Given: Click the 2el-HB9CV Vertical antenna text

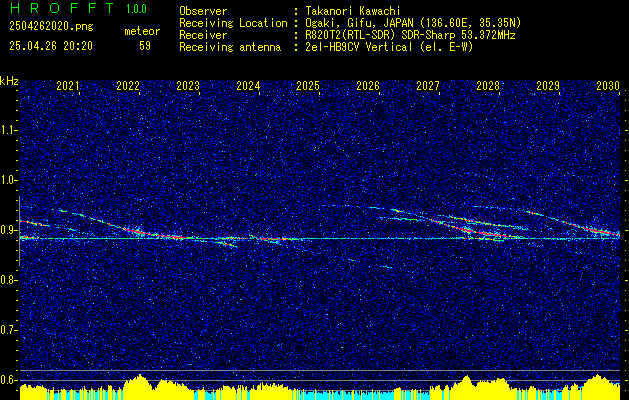Looking at the screenshot, I should tap(390, 47).
